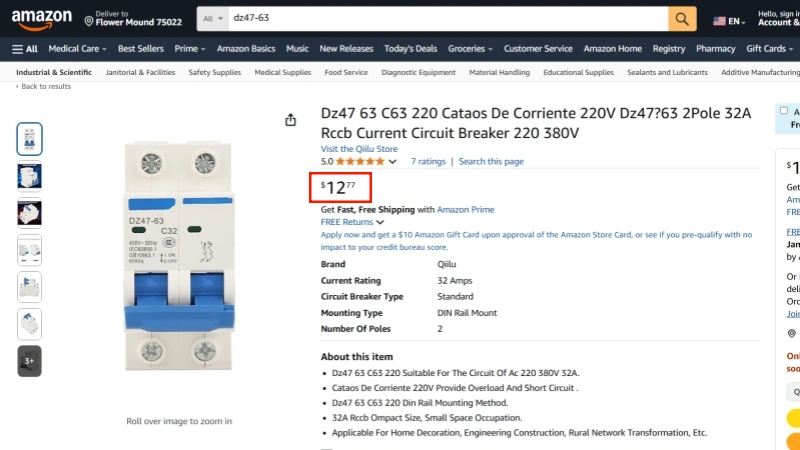Open the search category All dropdown

click(212, 19)
